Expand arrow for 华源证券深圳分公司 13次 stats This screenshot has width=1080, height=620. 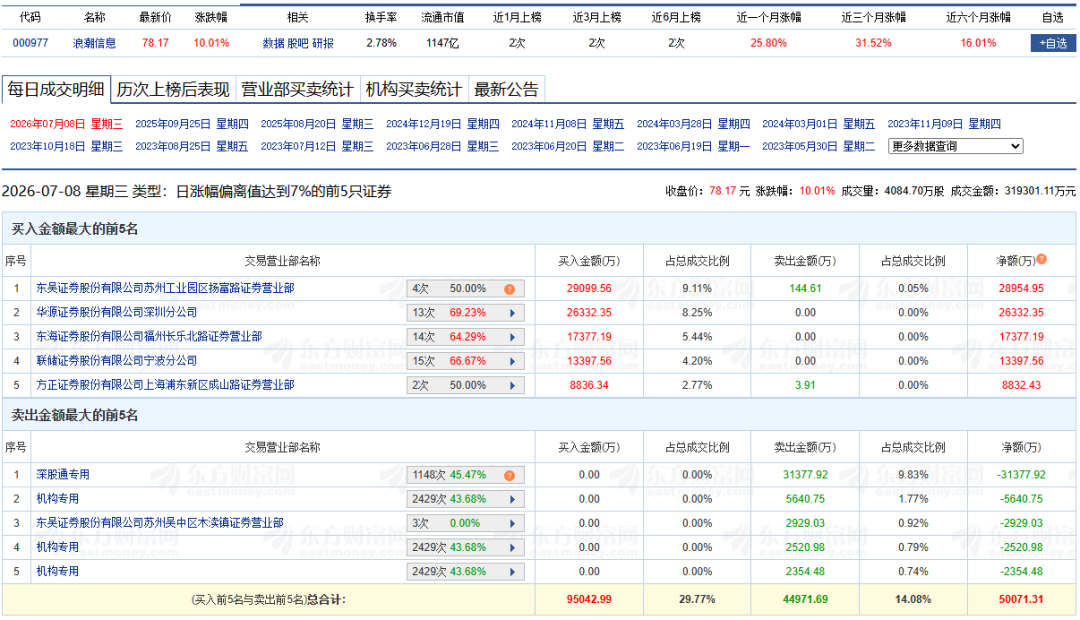click(512, 313)
